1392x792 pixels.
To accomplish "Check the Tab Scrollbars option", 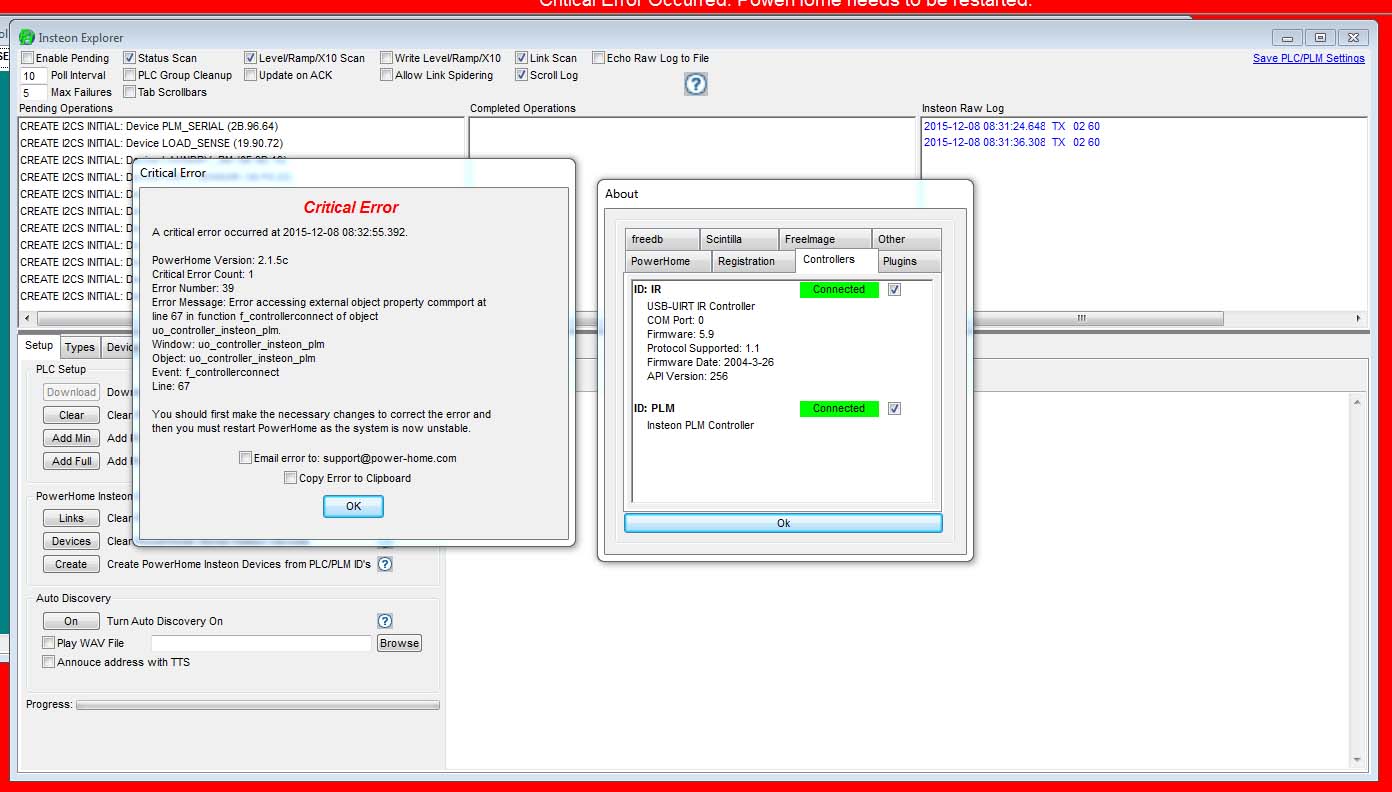I will [x=129, y=92].
